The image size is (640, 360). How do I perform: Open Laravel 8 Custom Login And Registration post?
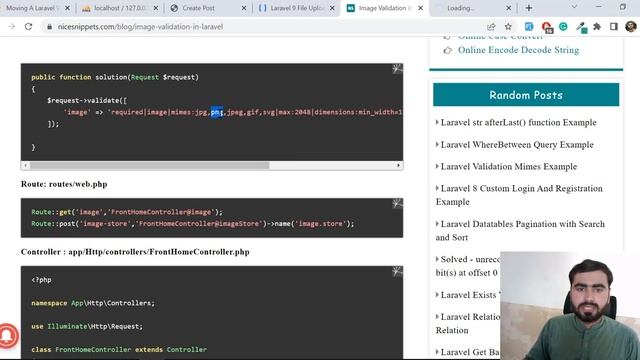coord(519,195)
